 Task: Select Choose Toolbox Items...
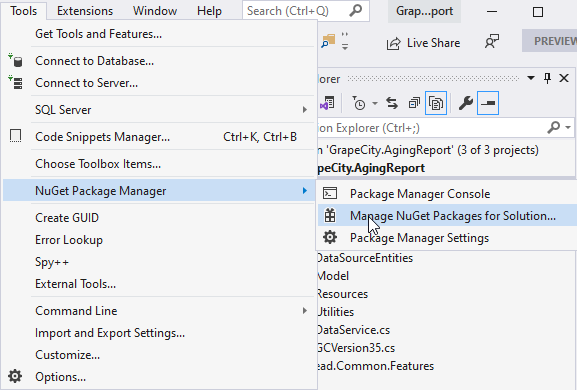pyautogui.click(x=159, y=164)
